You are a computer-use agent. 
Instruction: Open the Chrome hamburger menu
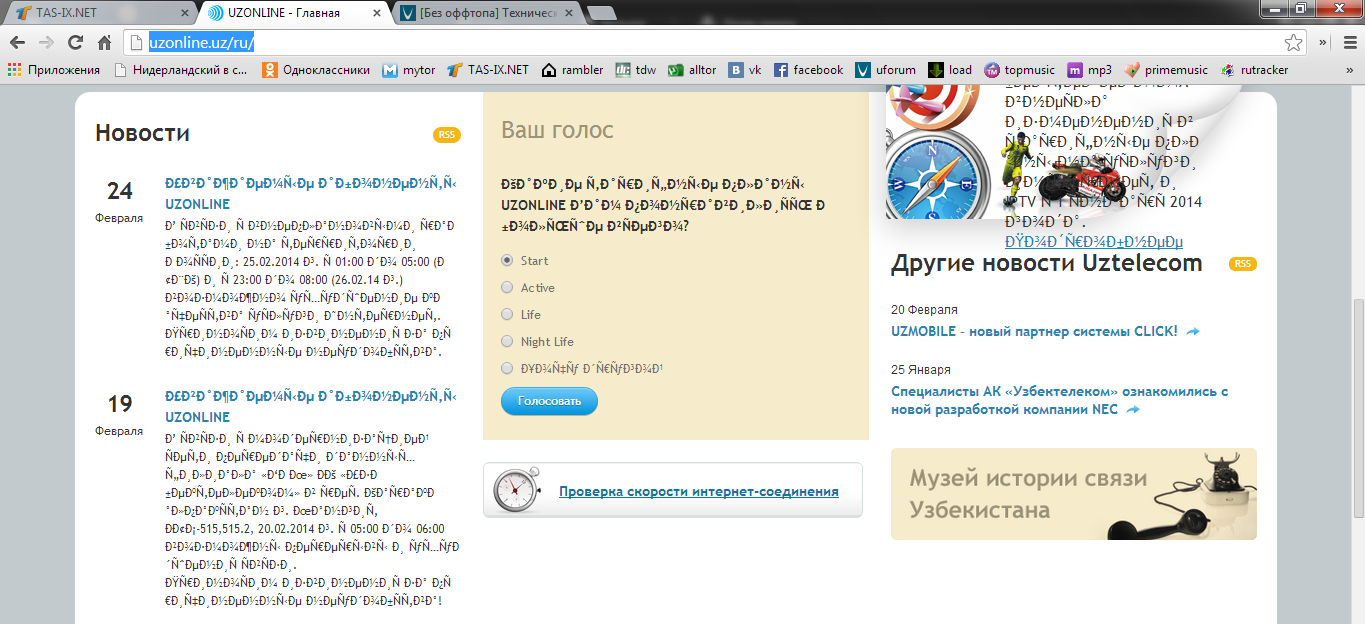click(1347, 43)
